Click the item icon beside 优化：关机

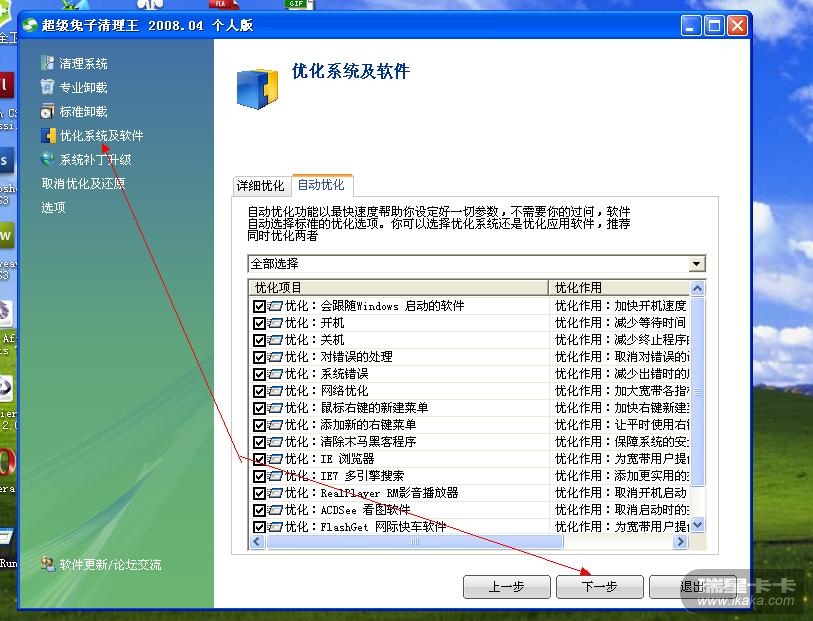pyautogui.click(x=275, y=340)
